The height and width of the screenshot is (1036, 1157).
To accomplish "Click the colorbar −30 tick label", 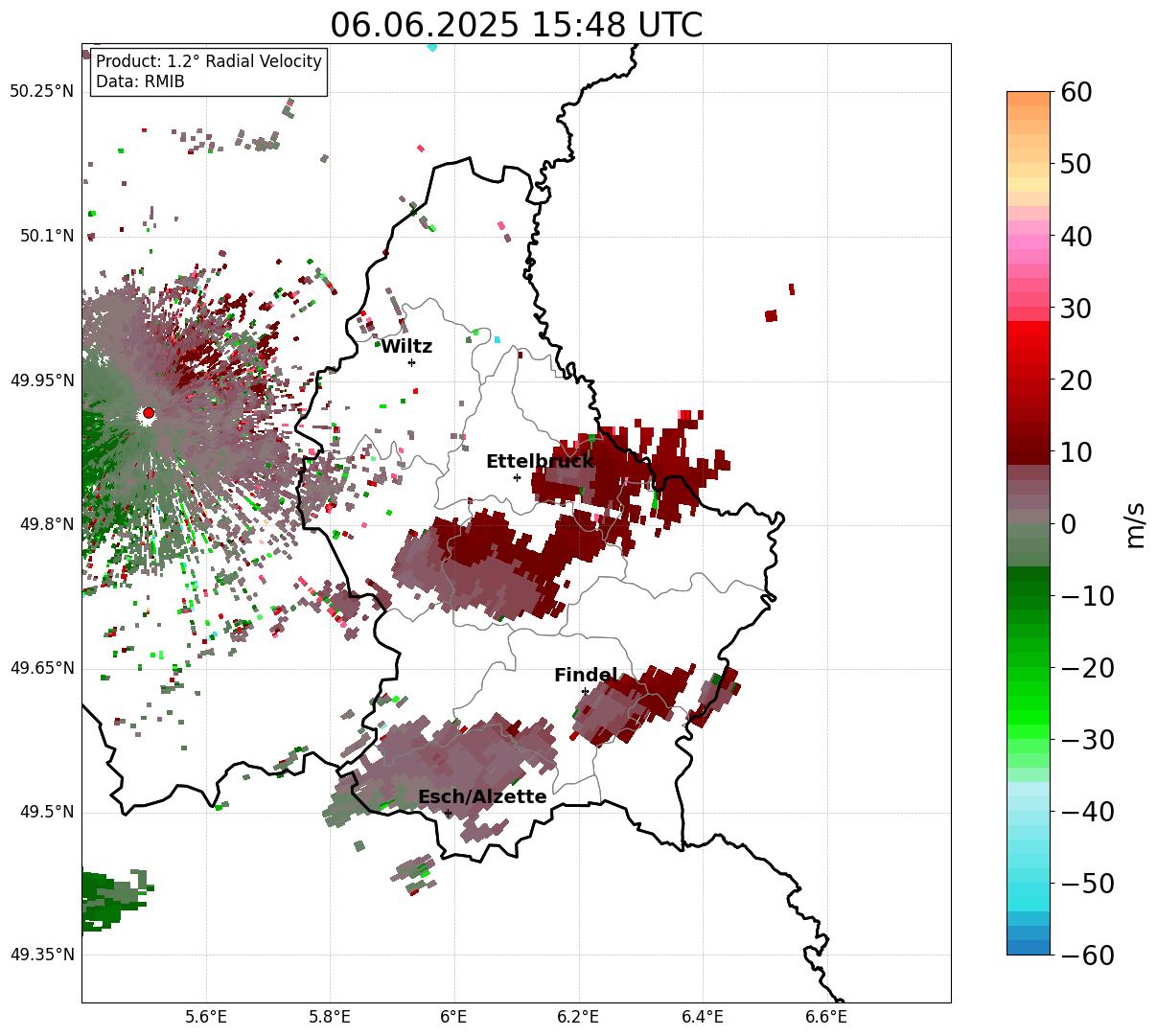I will pyautogui.click(x=1087, y=739).
